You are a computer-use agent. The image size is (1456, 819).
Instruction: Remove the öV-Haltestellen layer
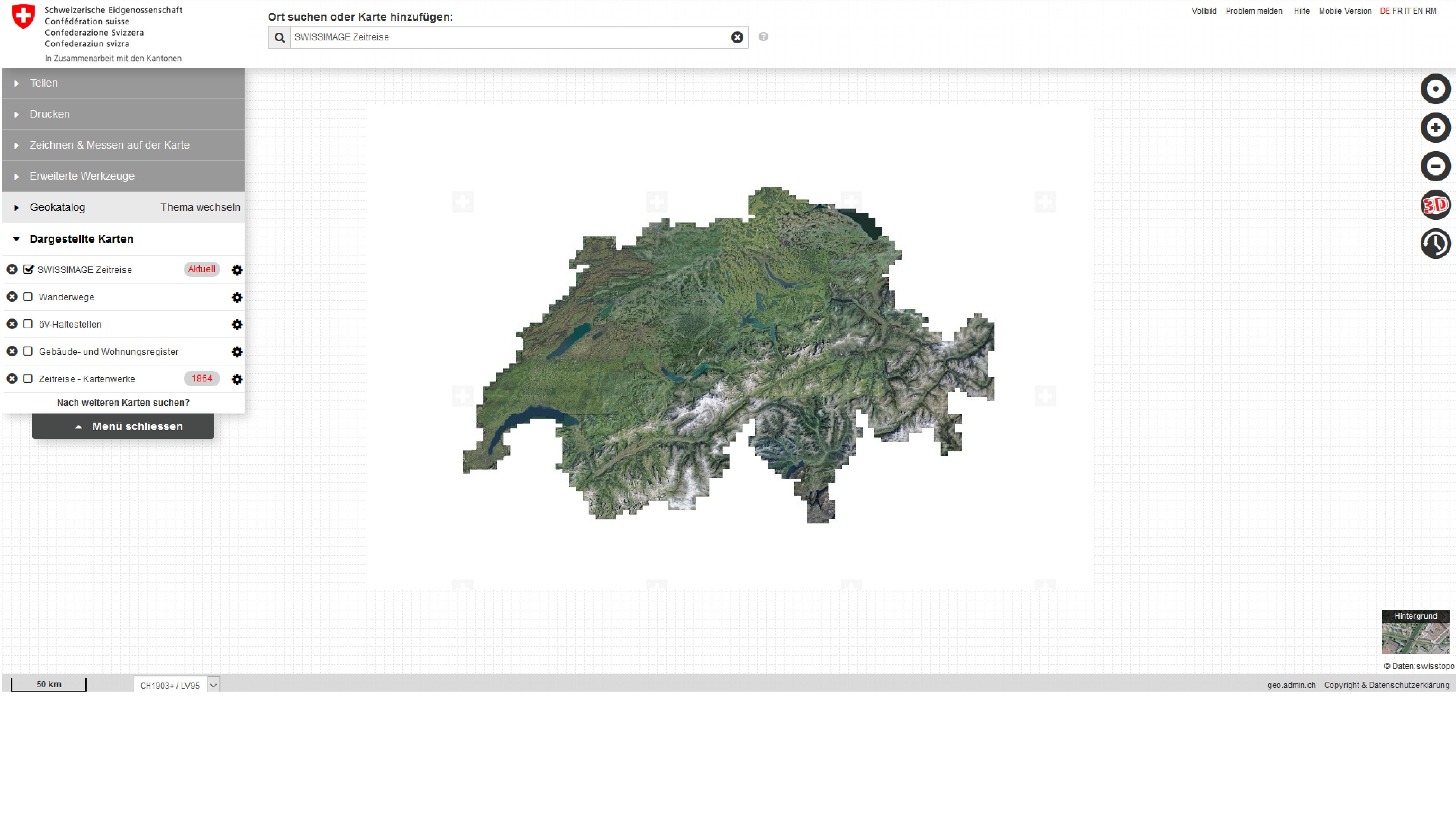click(x=12, y=324)
